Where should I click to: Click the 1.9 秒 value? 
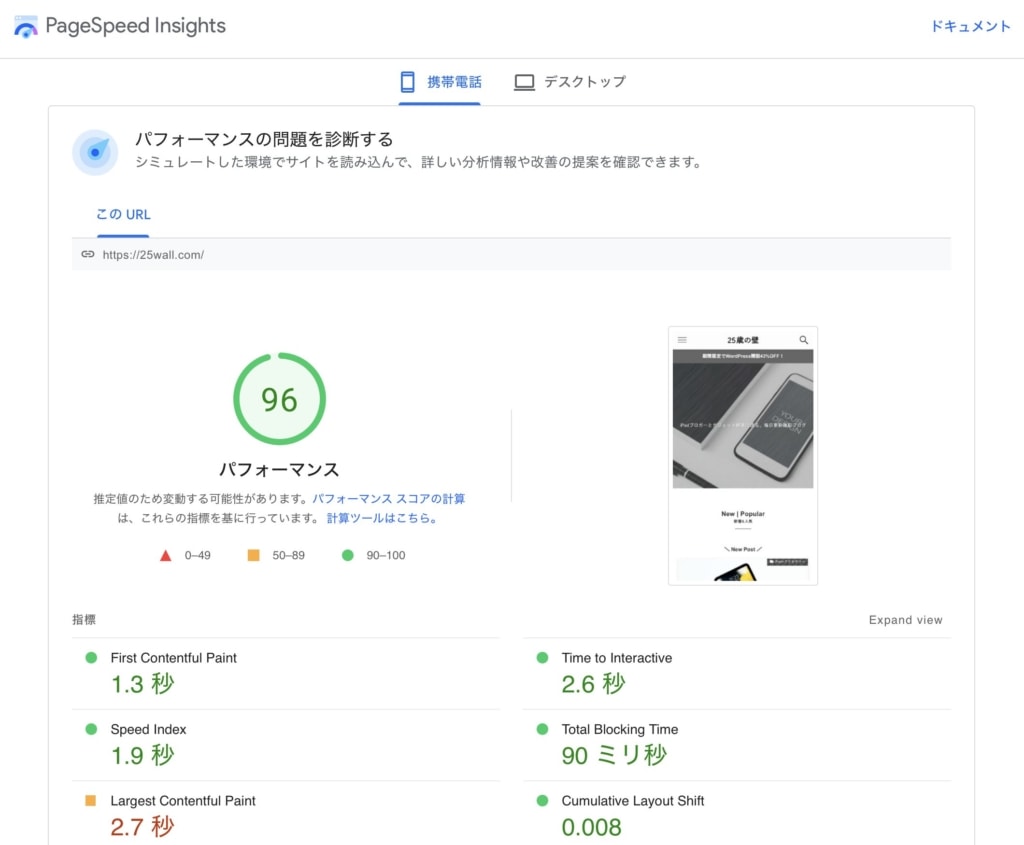tap(142, 756)
